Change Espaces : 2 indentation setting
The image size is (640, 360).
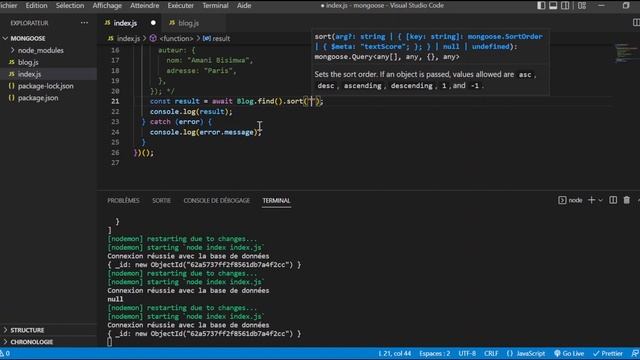click(435, 353)
